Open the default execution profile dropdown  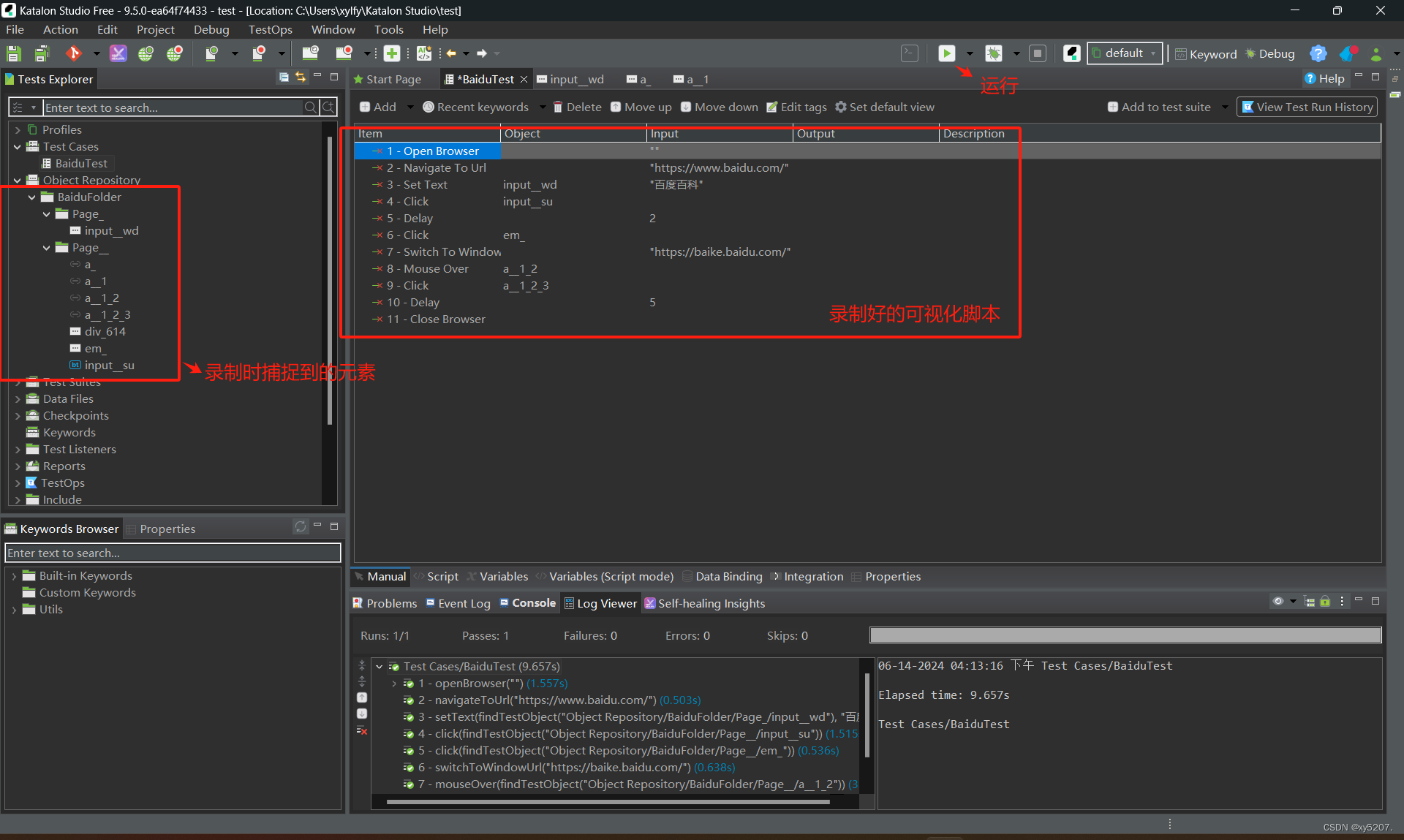[1125, 53]
